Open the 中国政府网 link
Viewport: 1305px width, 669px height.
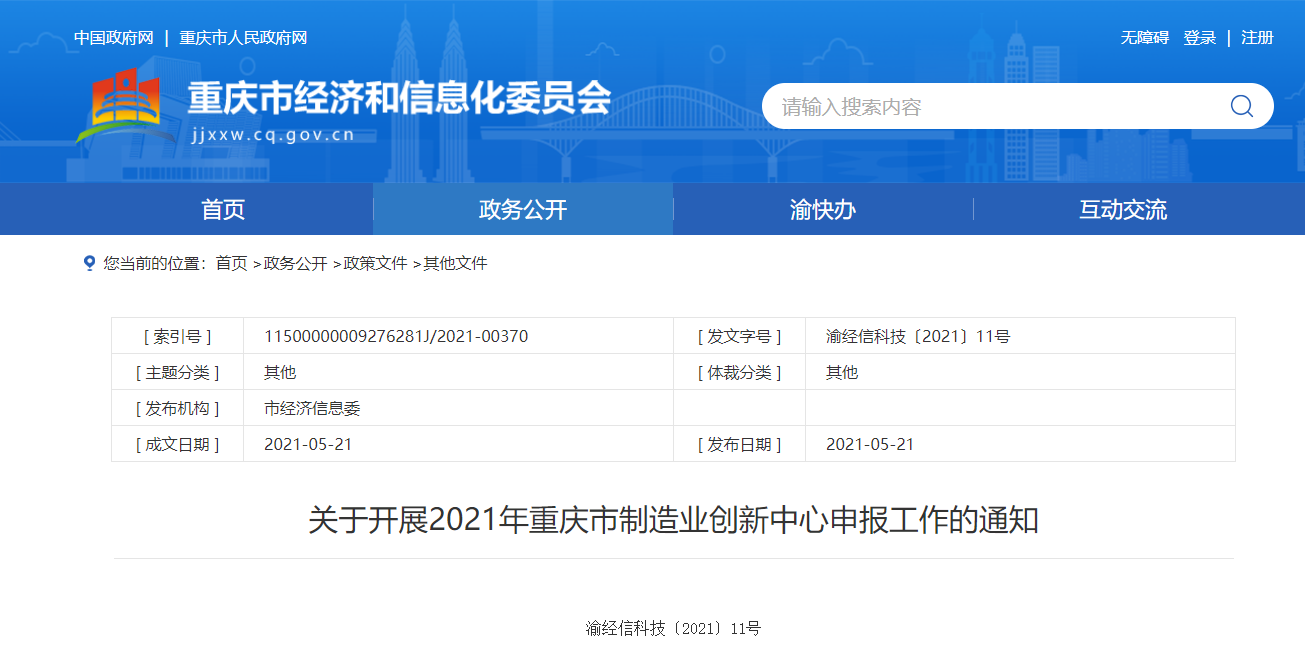tap(113, 38)
